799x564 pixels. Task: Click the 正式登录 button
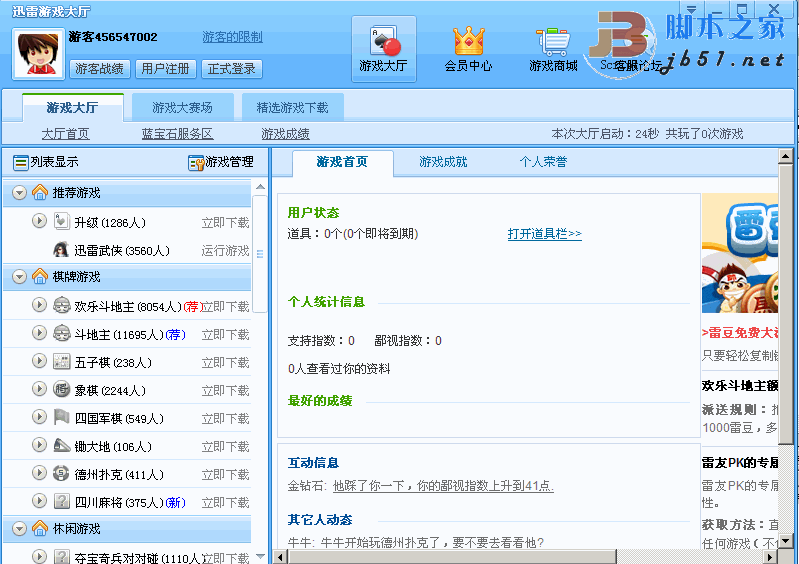[x=232, y=69]
